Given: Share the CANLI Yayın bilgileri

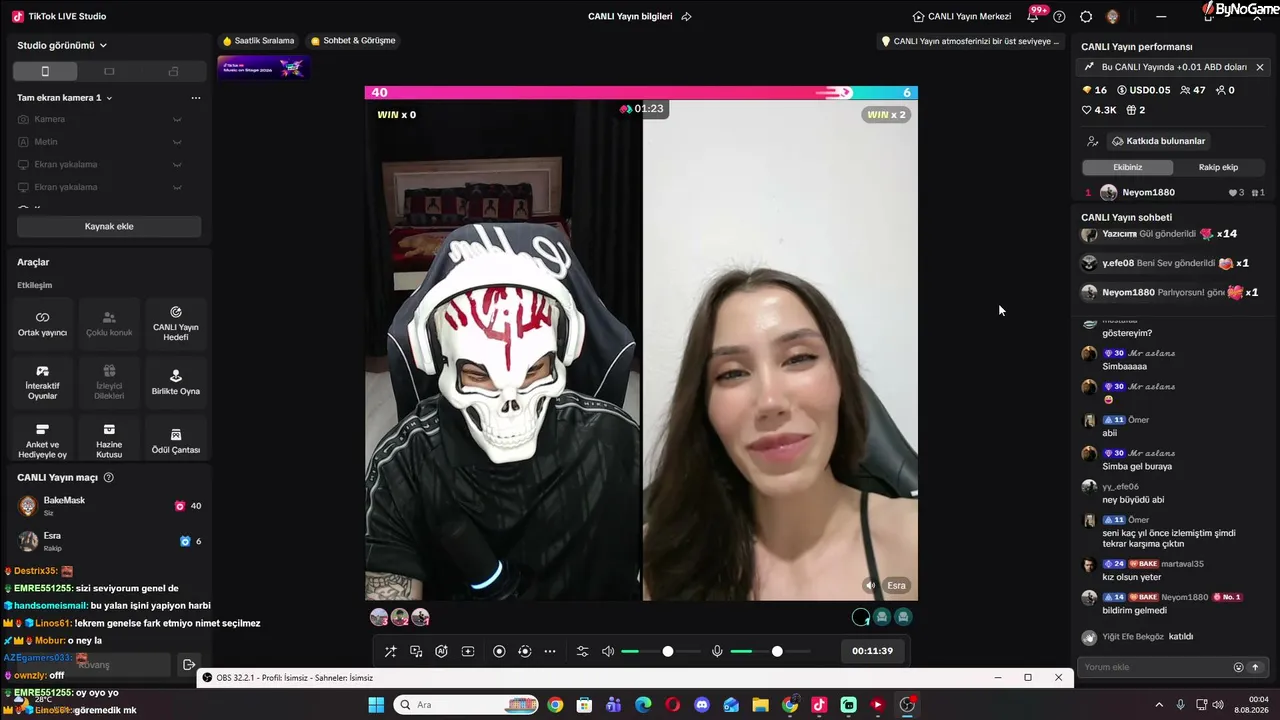Looking at the screenshot, I should (x=686, y=17).
